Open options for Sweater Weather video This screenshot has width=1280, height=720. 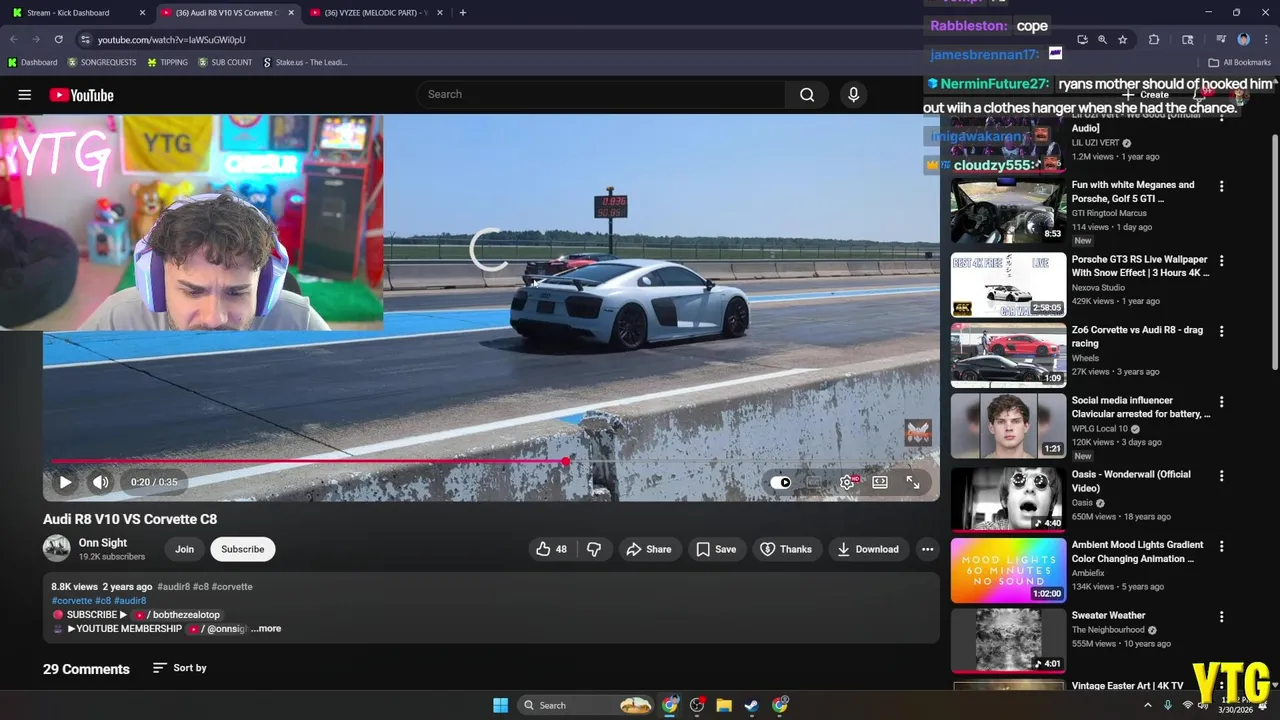click(x=1221, y=617)
